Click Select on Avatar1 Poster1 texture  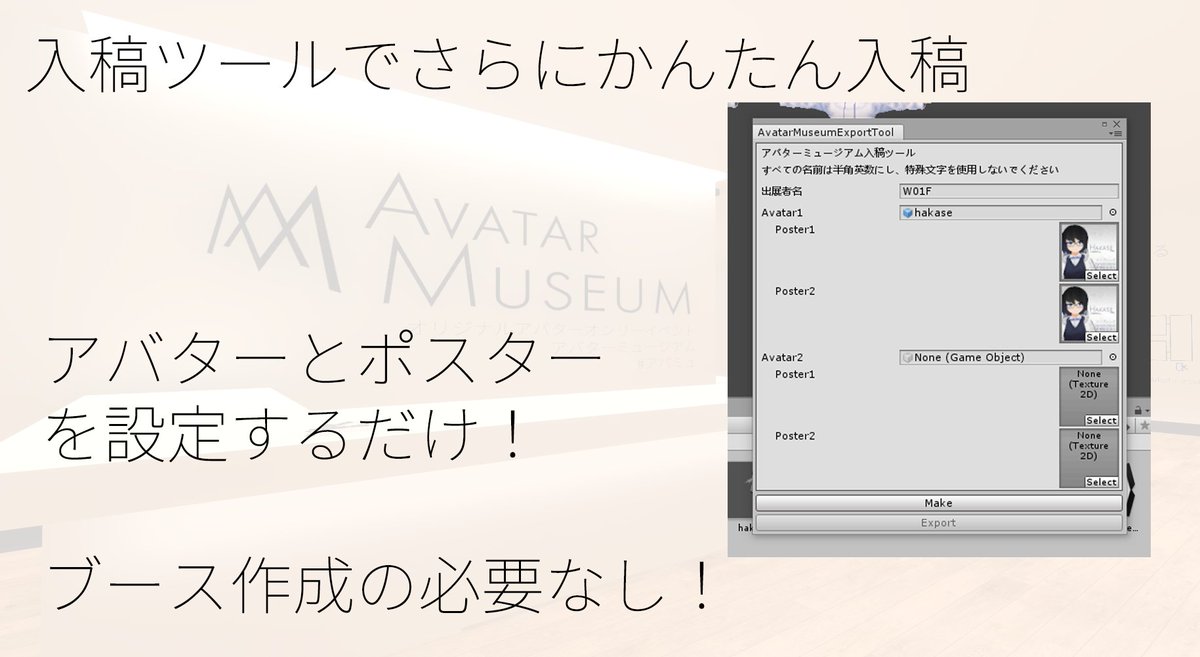click(1101, 276)
